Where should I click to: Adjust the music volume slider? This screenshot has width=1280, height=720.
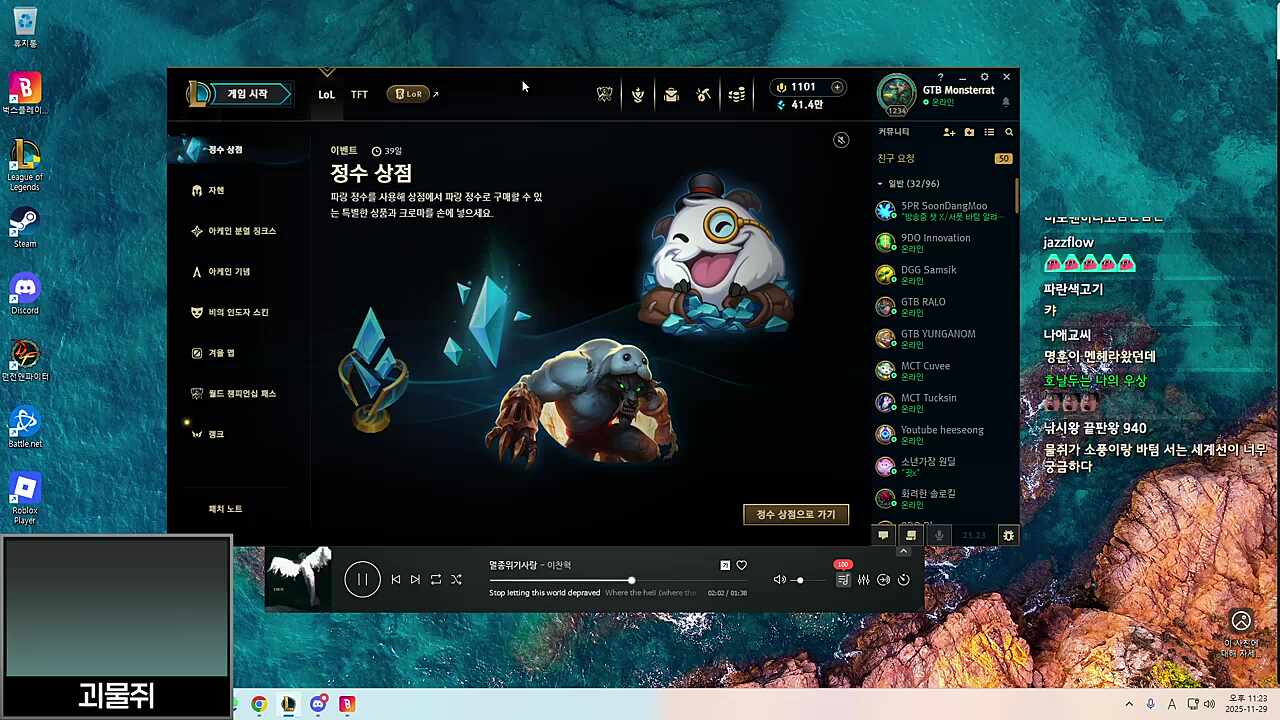(808, 580)
